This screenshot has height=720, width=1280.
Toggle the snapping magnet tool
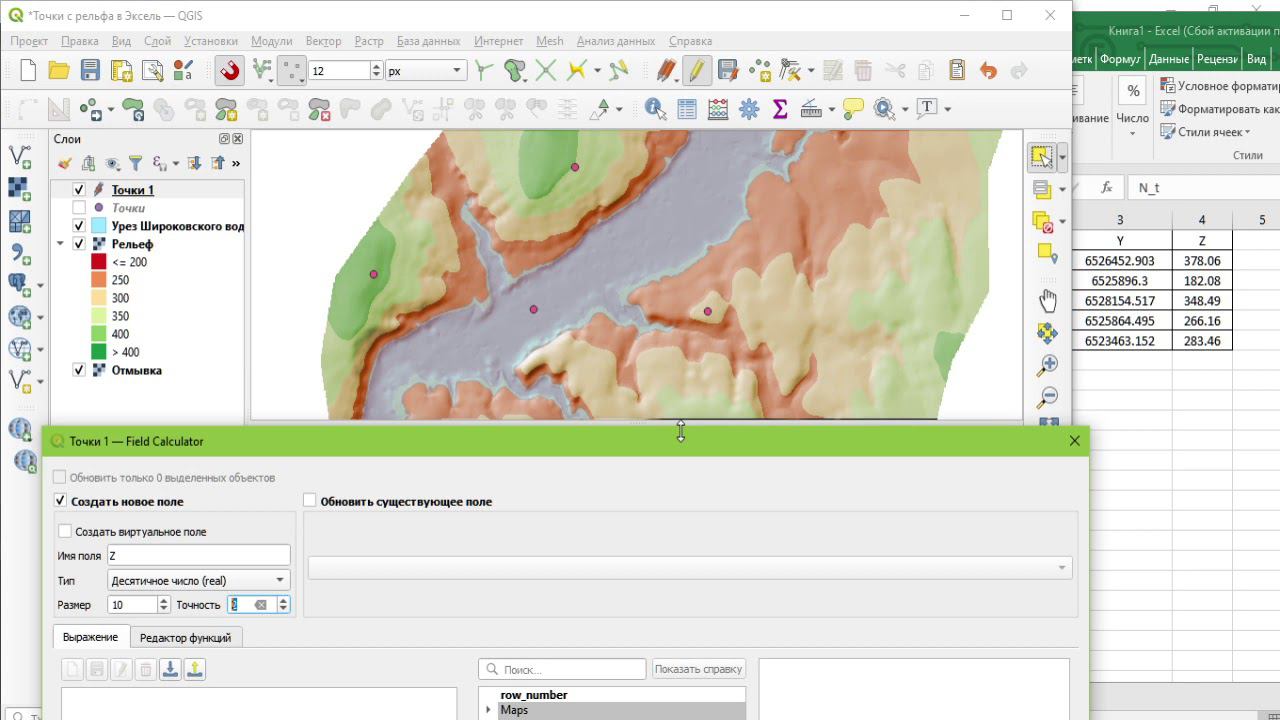pyautogui.click(x=229, y=71)
